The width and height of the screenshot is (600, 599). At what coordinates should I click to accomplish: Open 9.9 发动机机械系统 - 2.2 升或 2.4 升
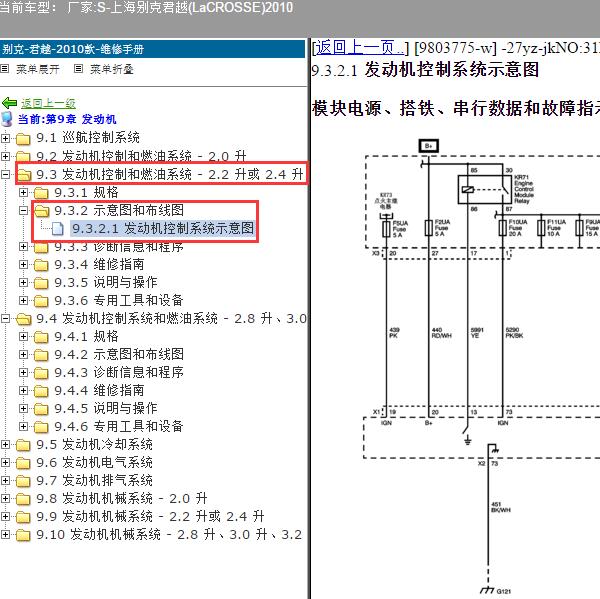[x=150, y=516]
